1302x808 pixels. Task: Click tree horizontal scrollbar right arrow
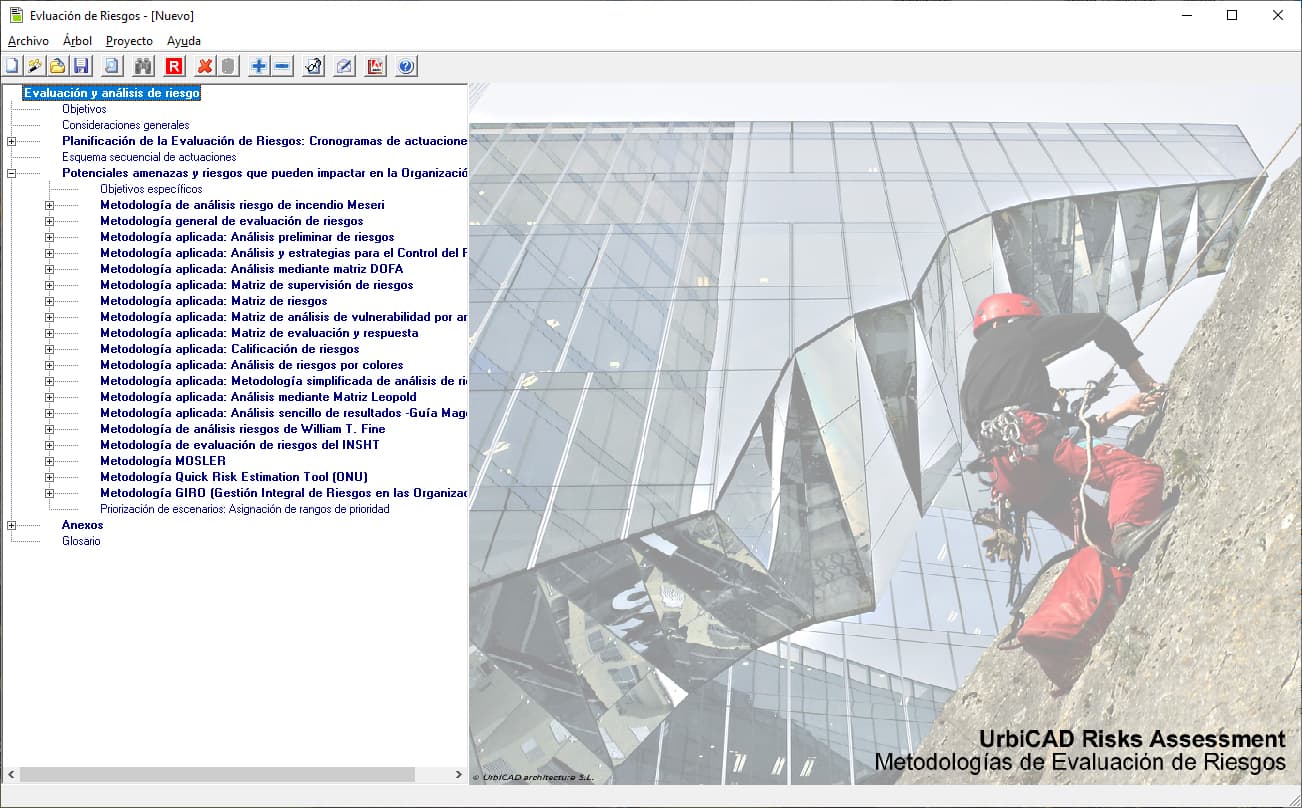(459, 775)
